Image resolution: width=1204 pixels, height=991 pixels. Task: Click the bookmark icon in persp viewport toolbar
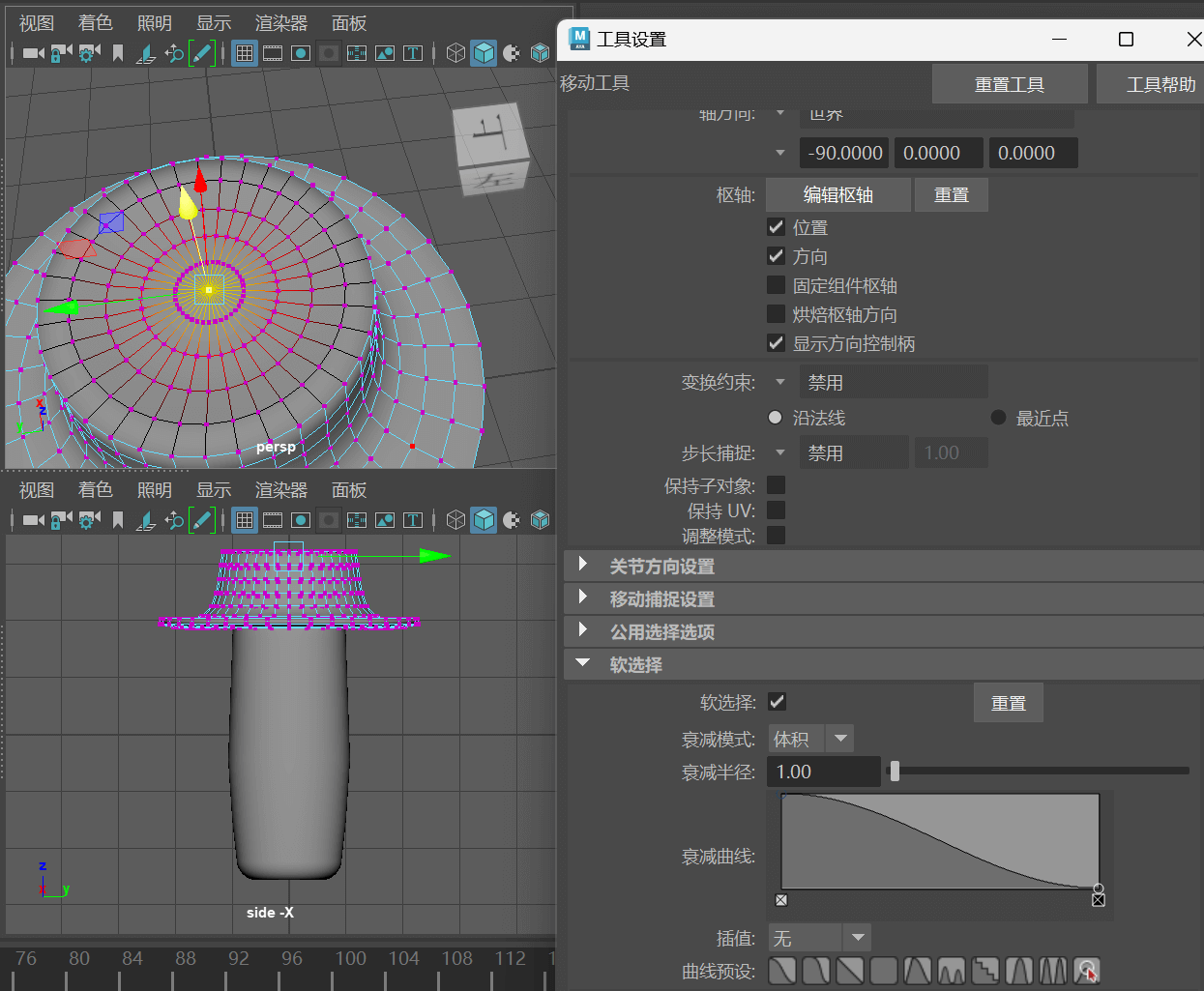coord(118,53)
